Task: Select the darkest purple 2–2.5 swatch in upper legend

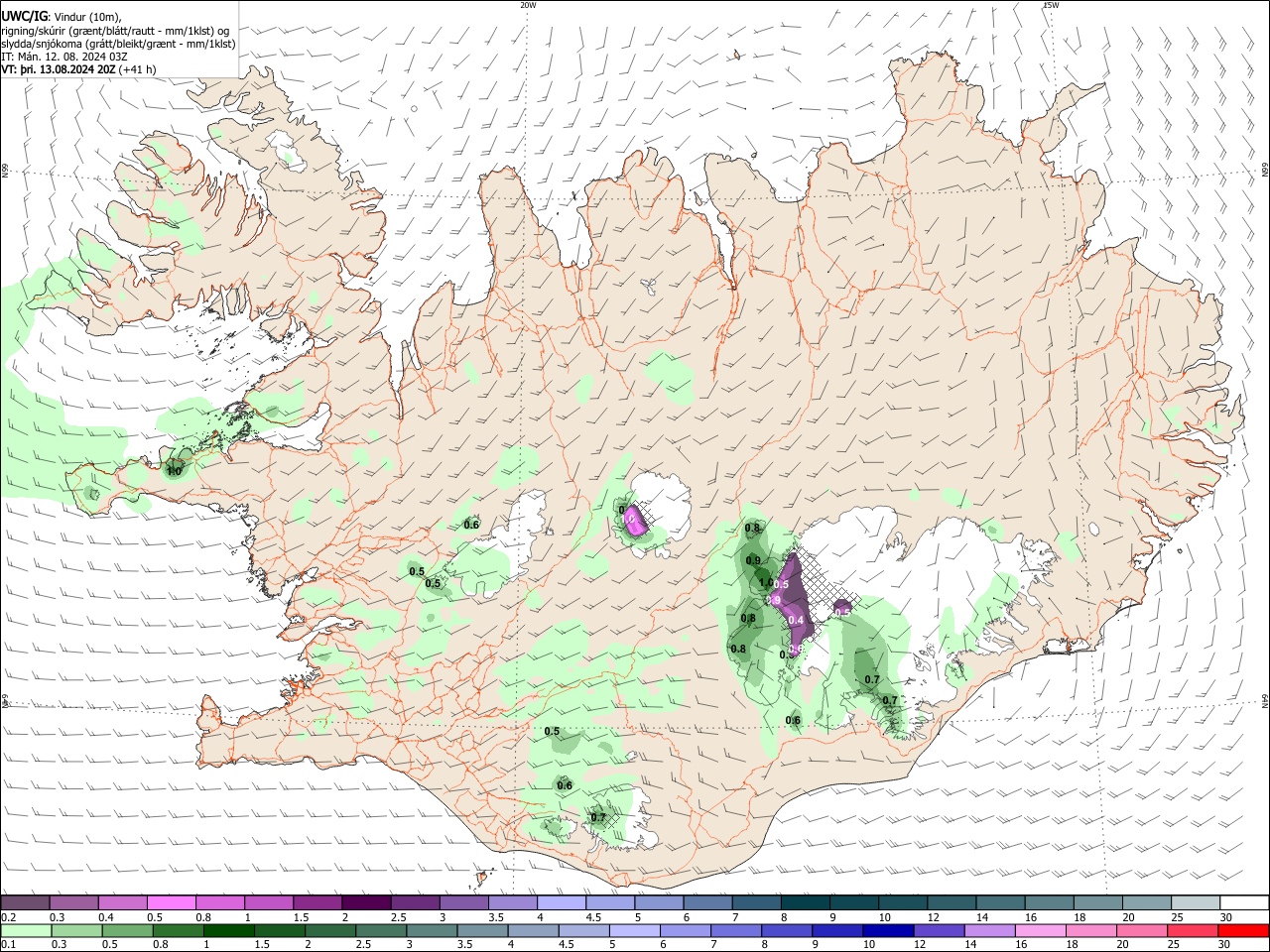Action: coord(365,903)
